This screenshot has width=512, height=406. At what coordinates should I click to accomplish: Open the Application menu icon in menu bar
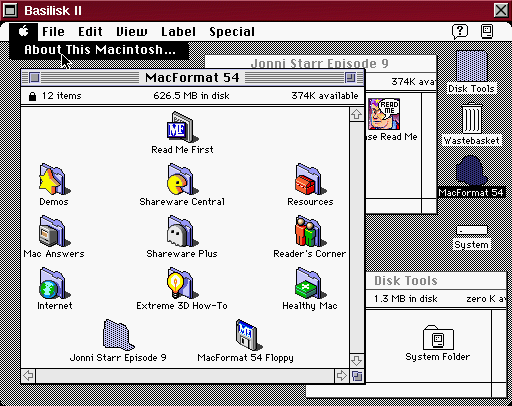(x=487, y=32)
